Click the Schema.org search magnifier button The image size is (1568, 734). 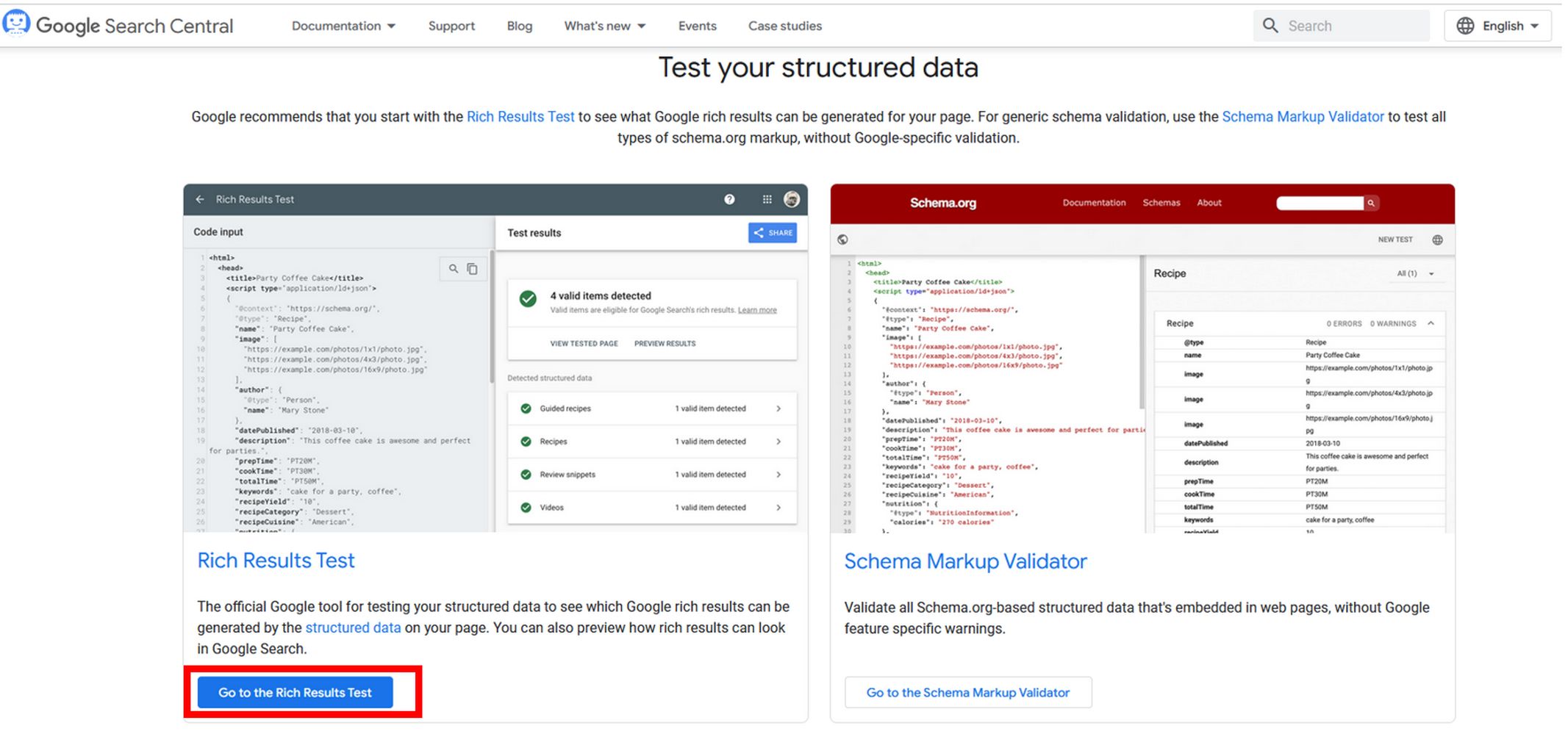pos(1371,204)
